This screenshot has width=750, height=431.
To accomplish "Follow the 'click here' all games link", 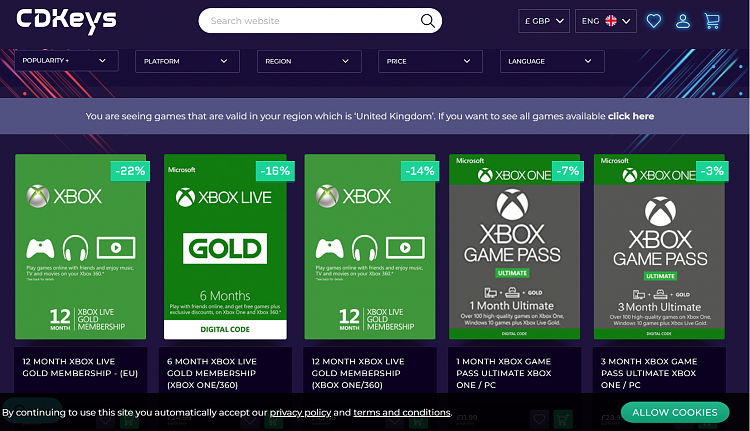I will (631, 116).
